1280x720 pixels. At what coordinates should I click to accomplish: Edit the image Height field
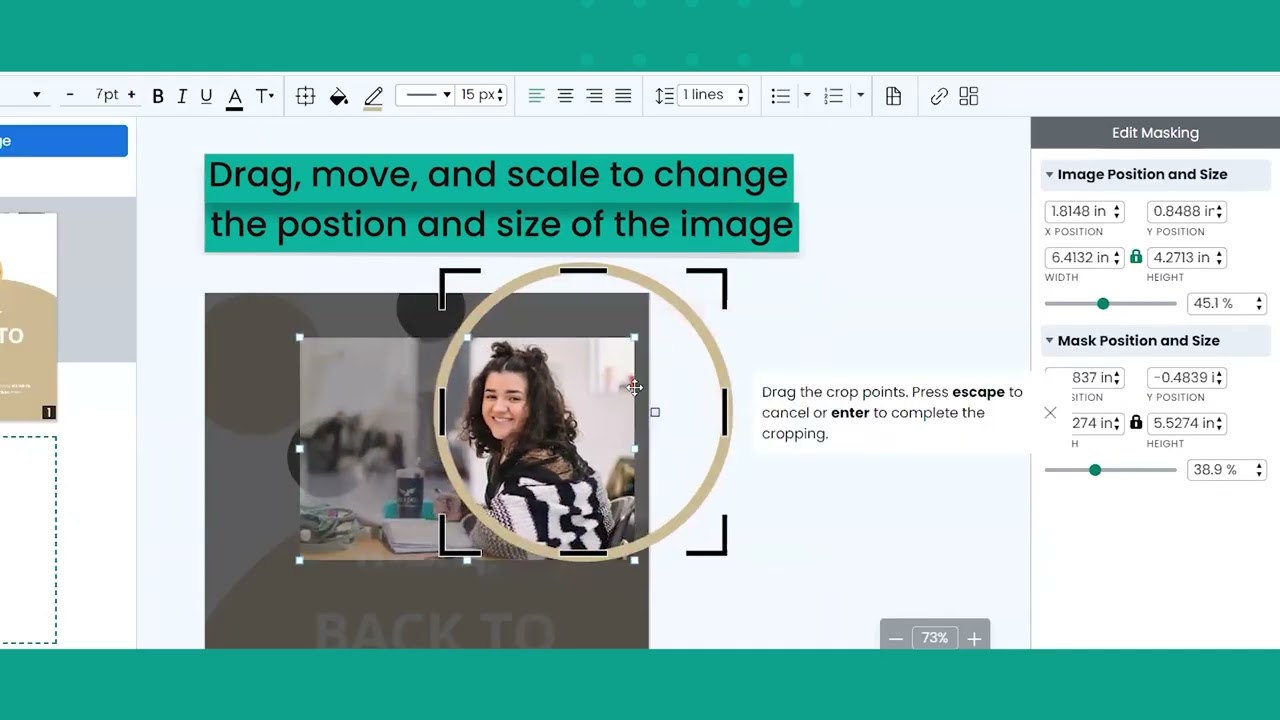coord(1187,257)
